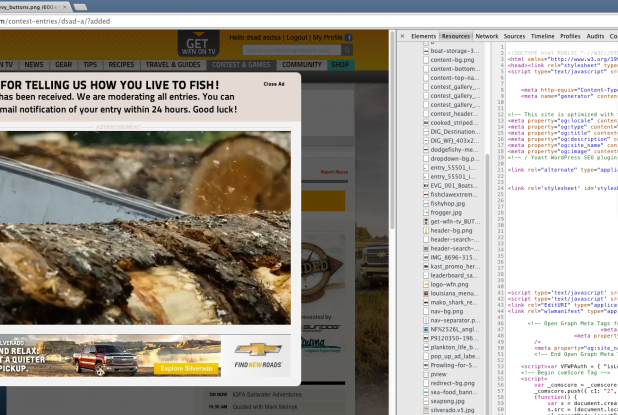This screenshot has width=618, height=415.
Task: Open the CONTEST & GAMES navigation item
Action: point(241,65)
